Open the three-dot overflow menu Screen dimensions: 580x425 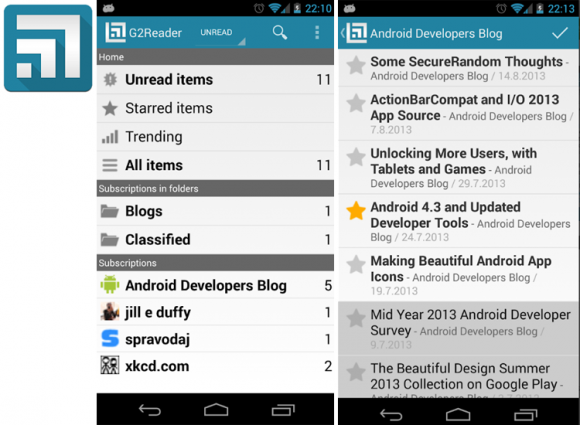(317, 33)
